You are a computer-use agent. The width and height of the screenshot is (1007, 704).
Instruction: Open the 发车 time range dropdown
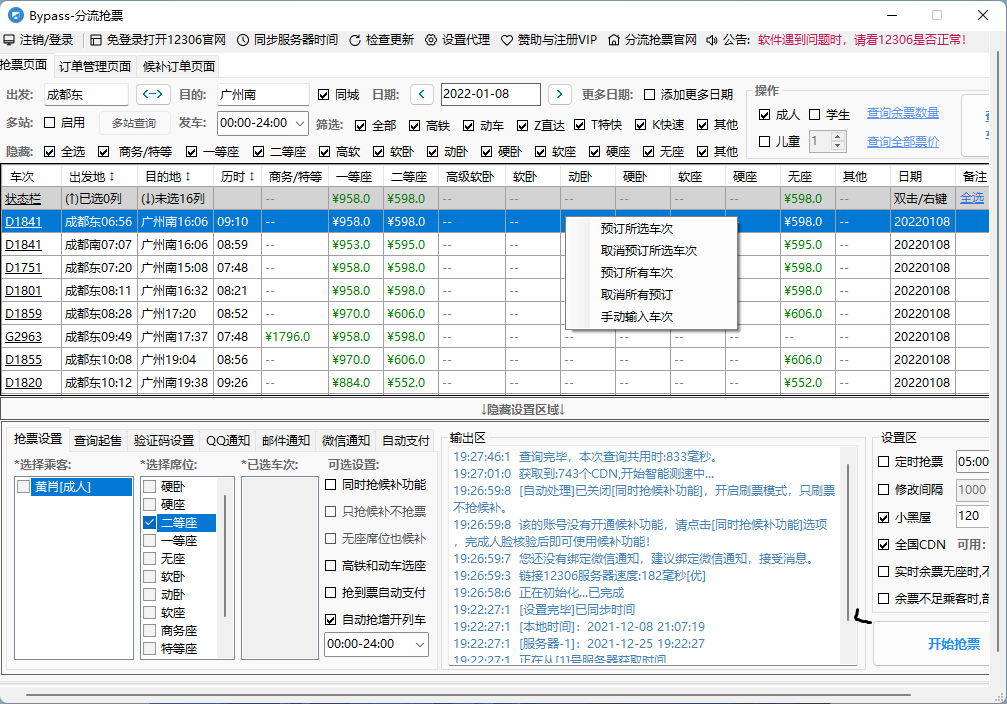click(x=300, y=123)
